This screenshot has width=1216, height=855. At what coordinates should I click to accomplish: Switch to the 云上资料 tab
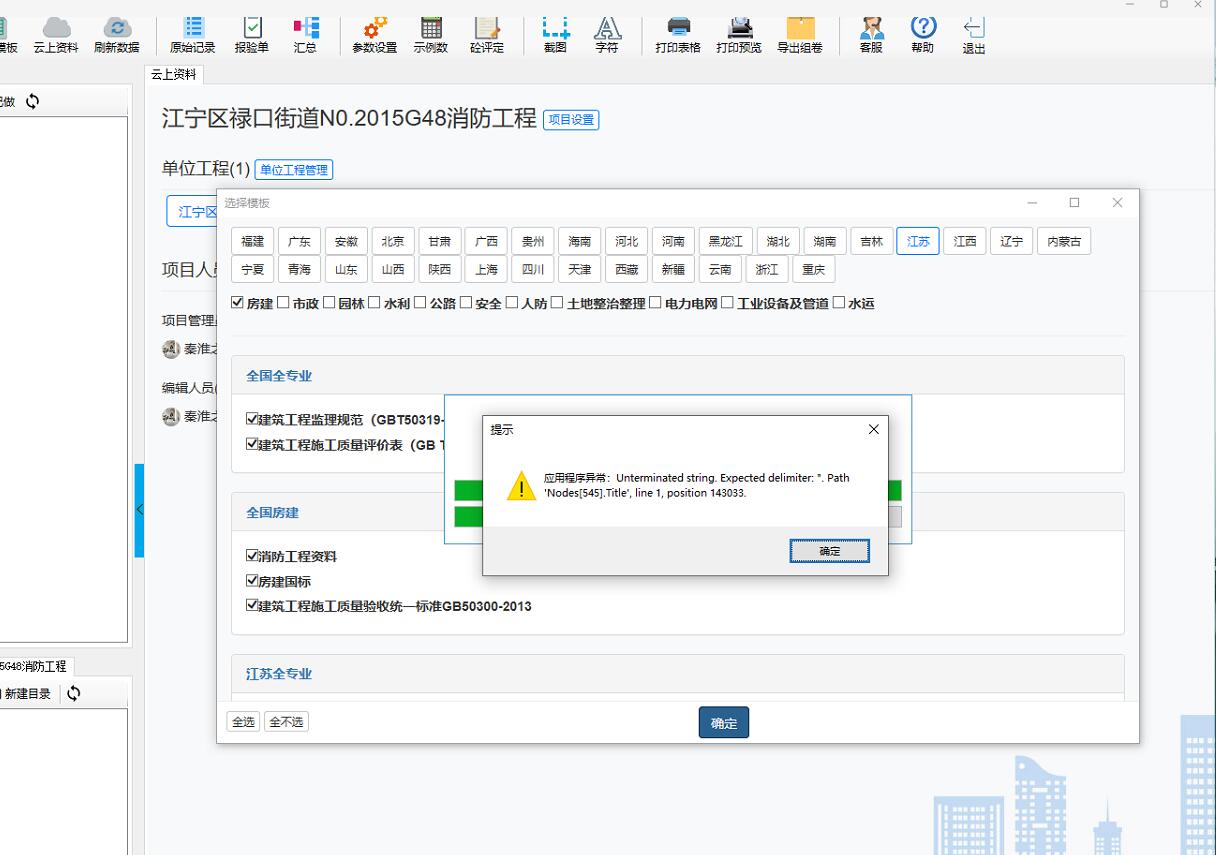click(174, 75)
